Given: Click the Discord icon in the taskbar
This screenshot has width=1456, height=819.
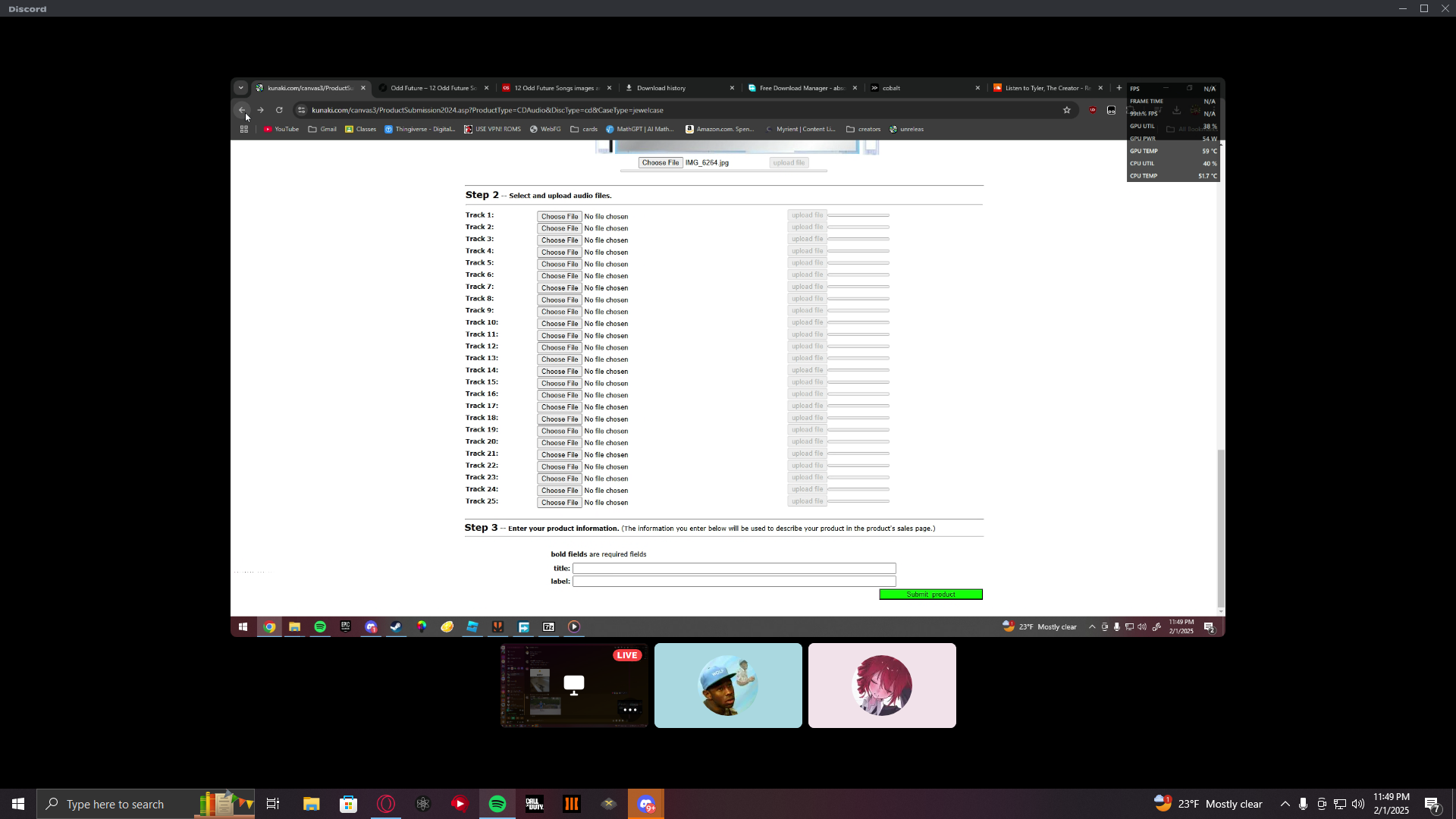Looking at the screenshot, I should point(646,804).
